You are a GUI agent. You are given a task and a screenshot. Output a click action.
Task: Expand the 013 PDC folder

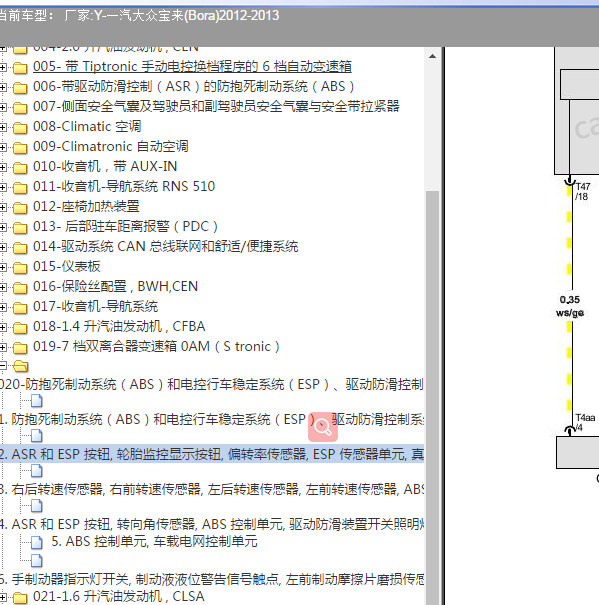(x=3, y=228)
